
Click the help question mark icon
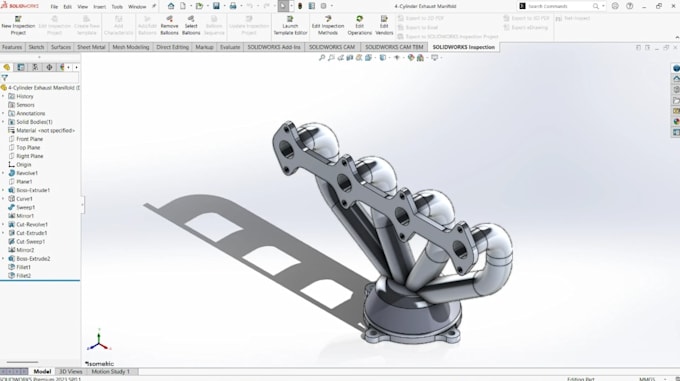coord(629,6)
